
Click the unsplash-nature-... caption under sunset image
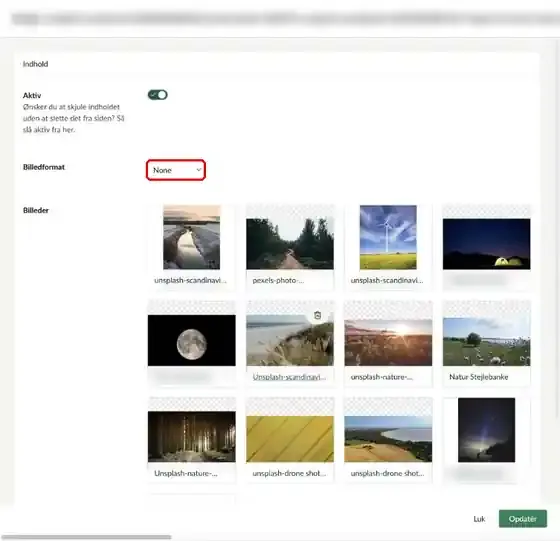[x=382, y=377]
